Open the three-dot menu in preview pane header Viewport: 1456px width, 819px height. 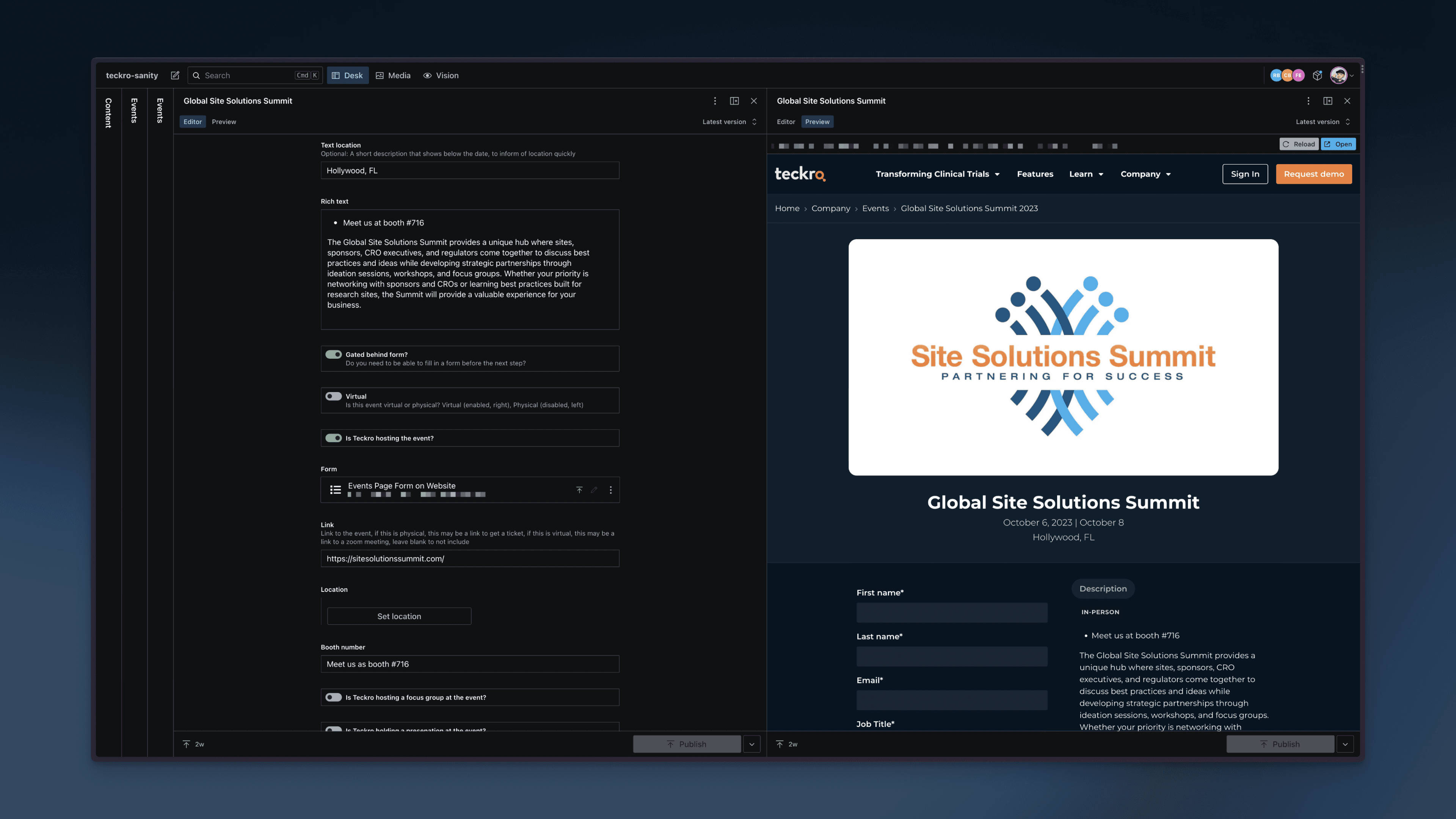1309,100
